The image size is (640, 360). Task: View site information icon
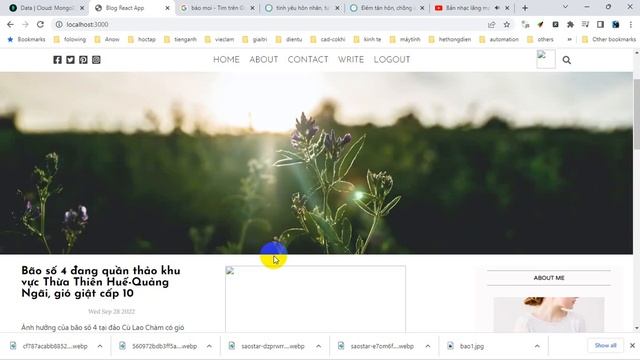coord(59,24)
